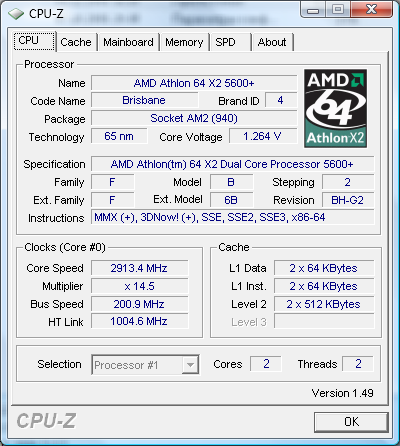
Task: Click the Technology value 65 nm
Action: coord(119,136)
